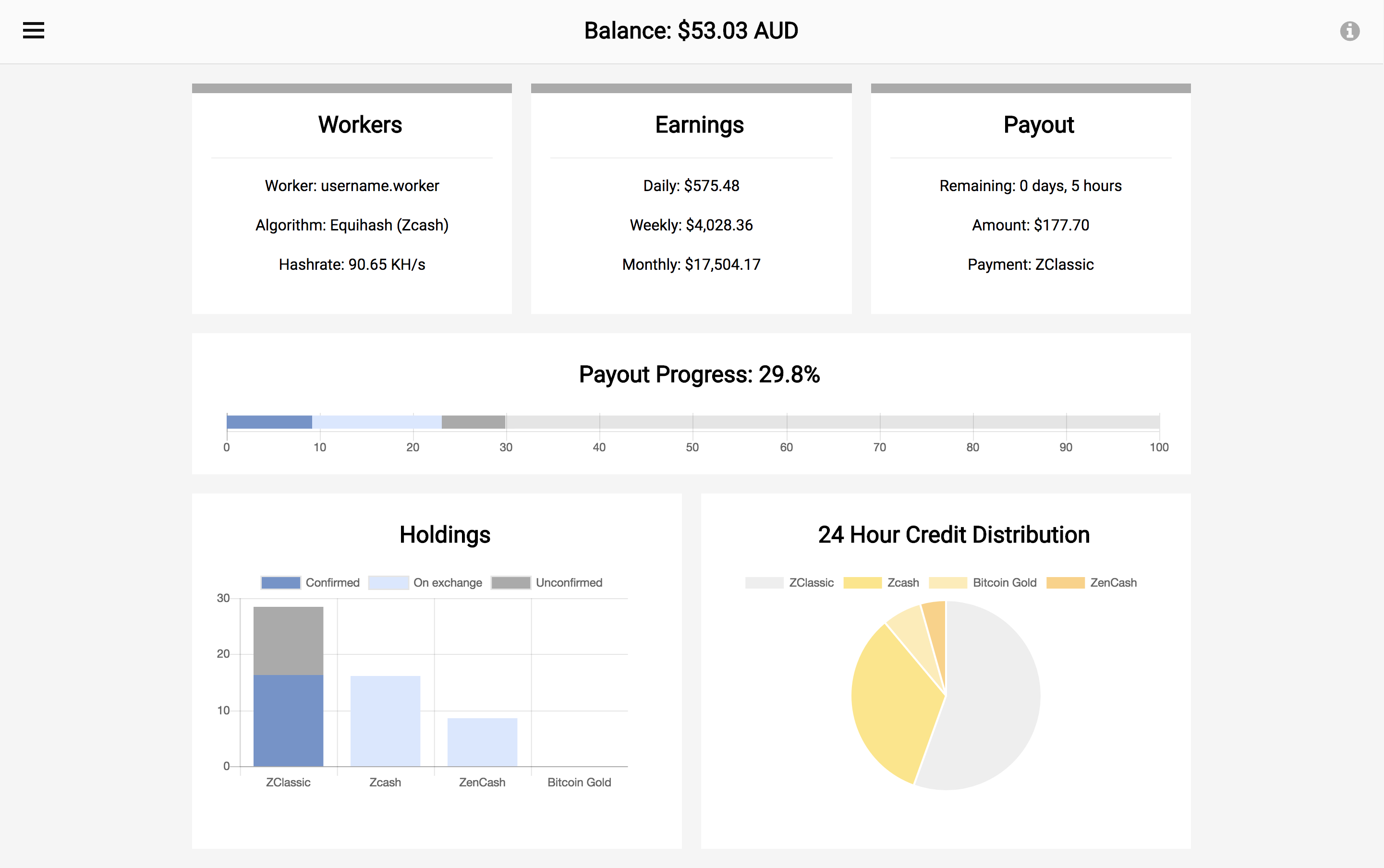The height and width of the screenshot is (868, 1384).
Task: Click the Weekly: $4,028.36 earnings text
Action: tap(692, 225)
